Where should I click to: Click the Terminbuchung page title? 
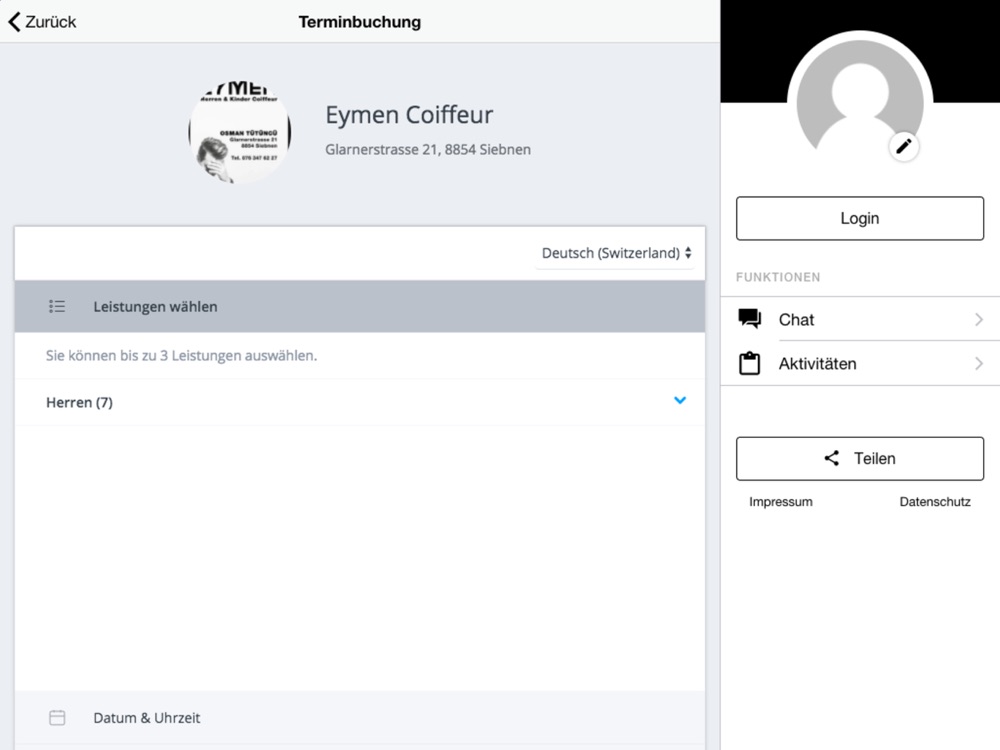pyautogui.click(x=360, y=22)
